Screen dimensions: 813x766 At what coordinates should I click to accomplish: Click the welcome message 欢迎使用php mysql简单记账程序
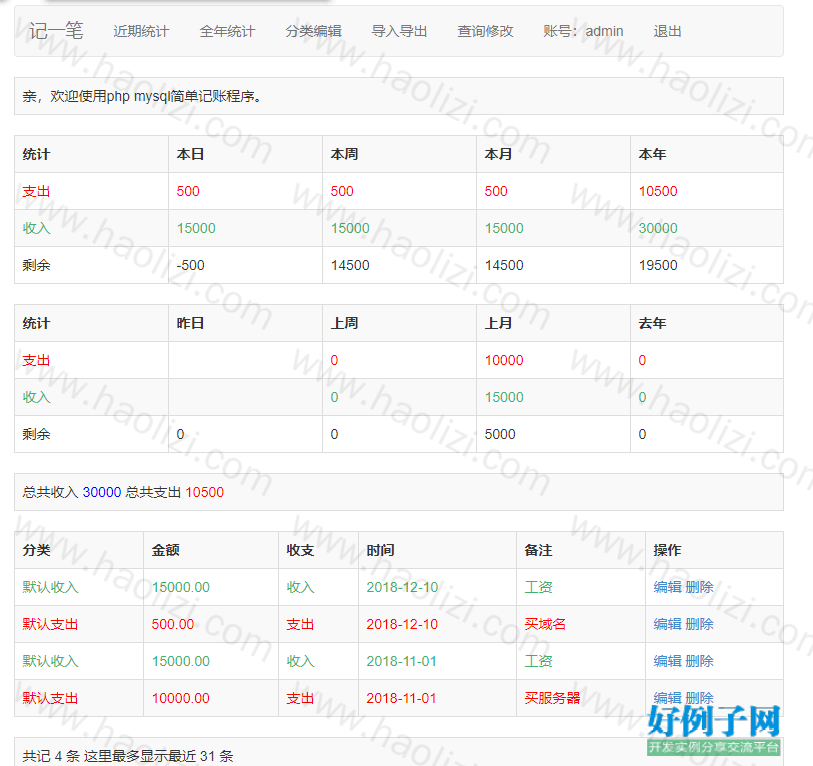tap(142, 96)
